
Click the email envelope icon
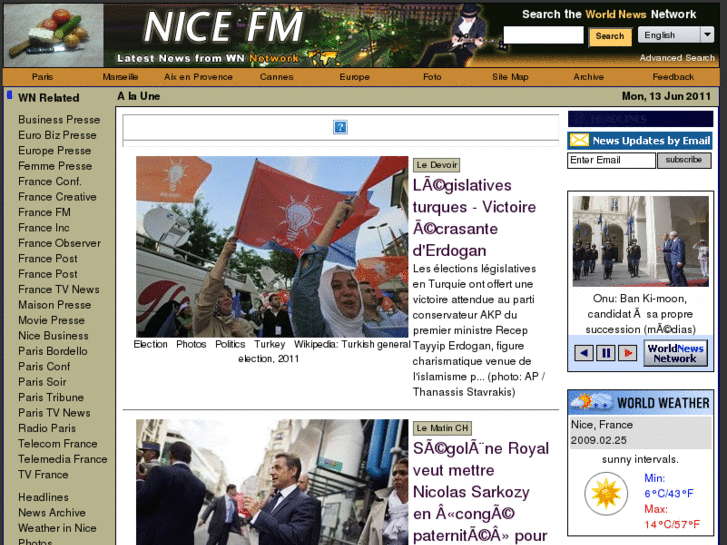579,140
